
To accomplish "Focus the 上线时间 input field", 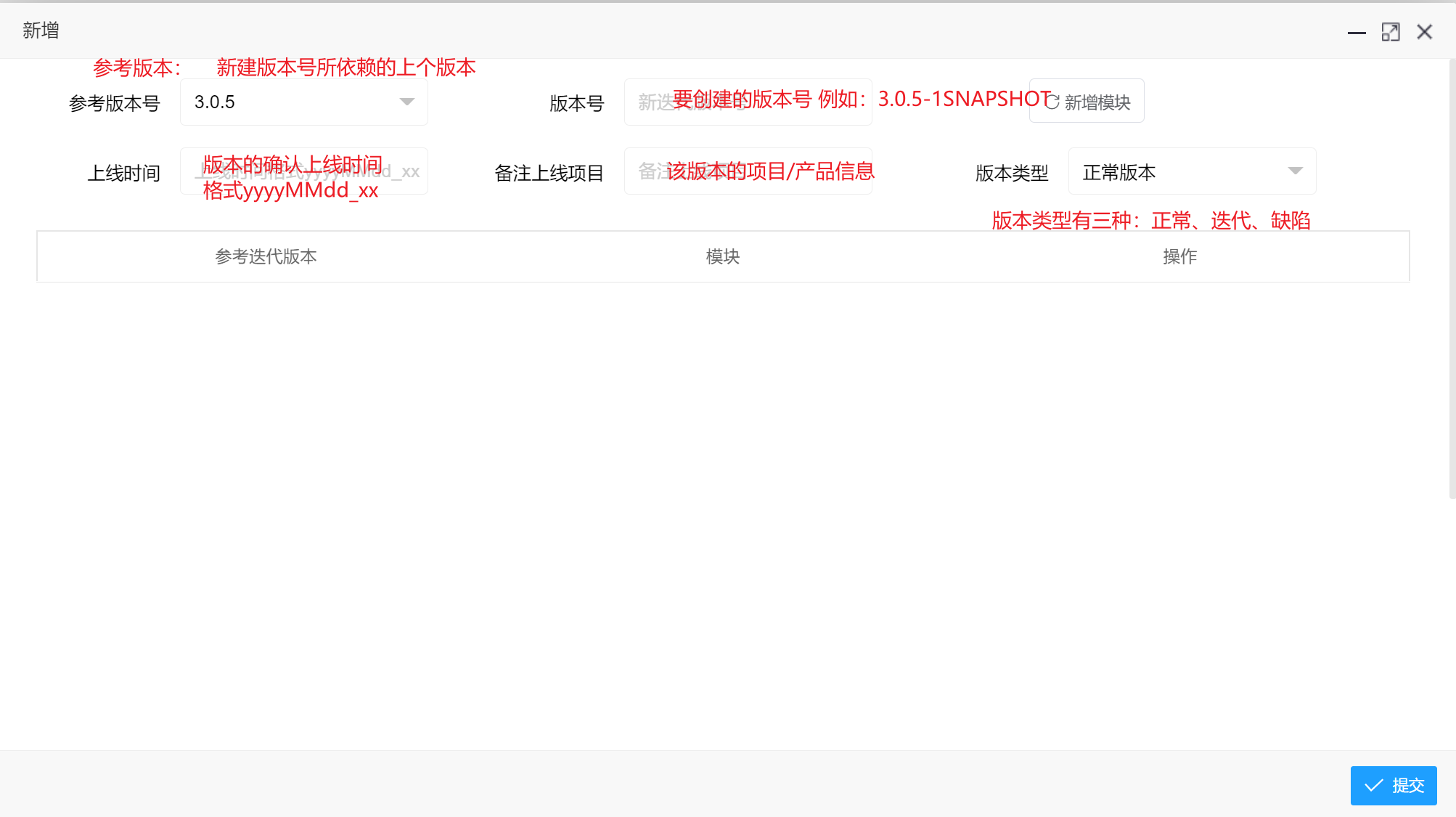I will [x=303, y=172].
